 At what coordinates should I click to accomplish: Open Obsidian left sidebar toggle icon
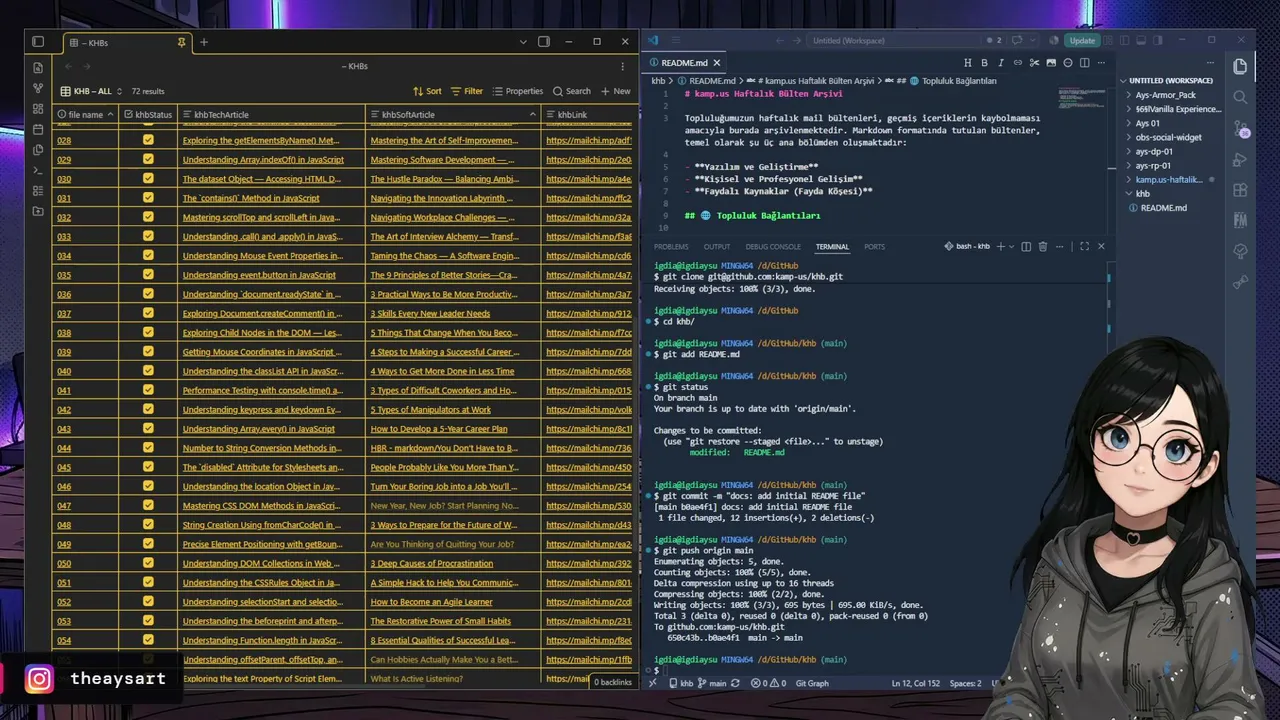(x=38, y=42)
